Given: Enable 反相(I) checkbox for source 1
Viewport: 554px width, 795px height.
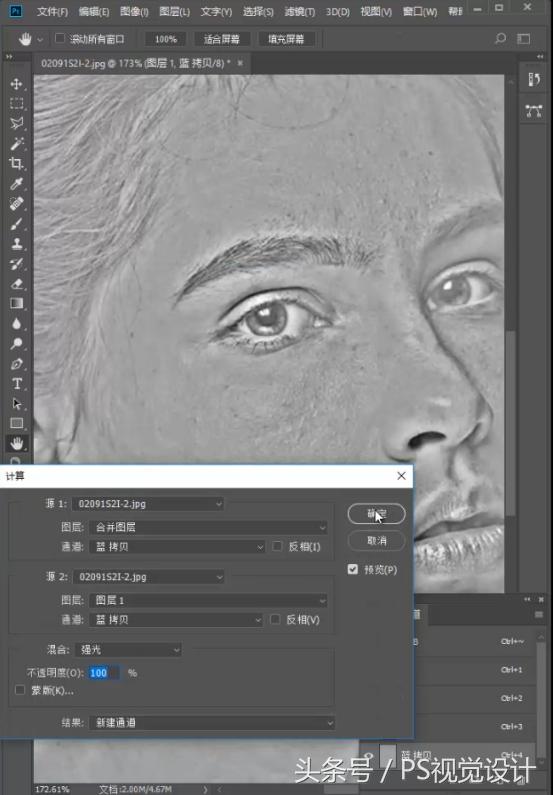Looking at the screenshot, I should tap(277, 546).
